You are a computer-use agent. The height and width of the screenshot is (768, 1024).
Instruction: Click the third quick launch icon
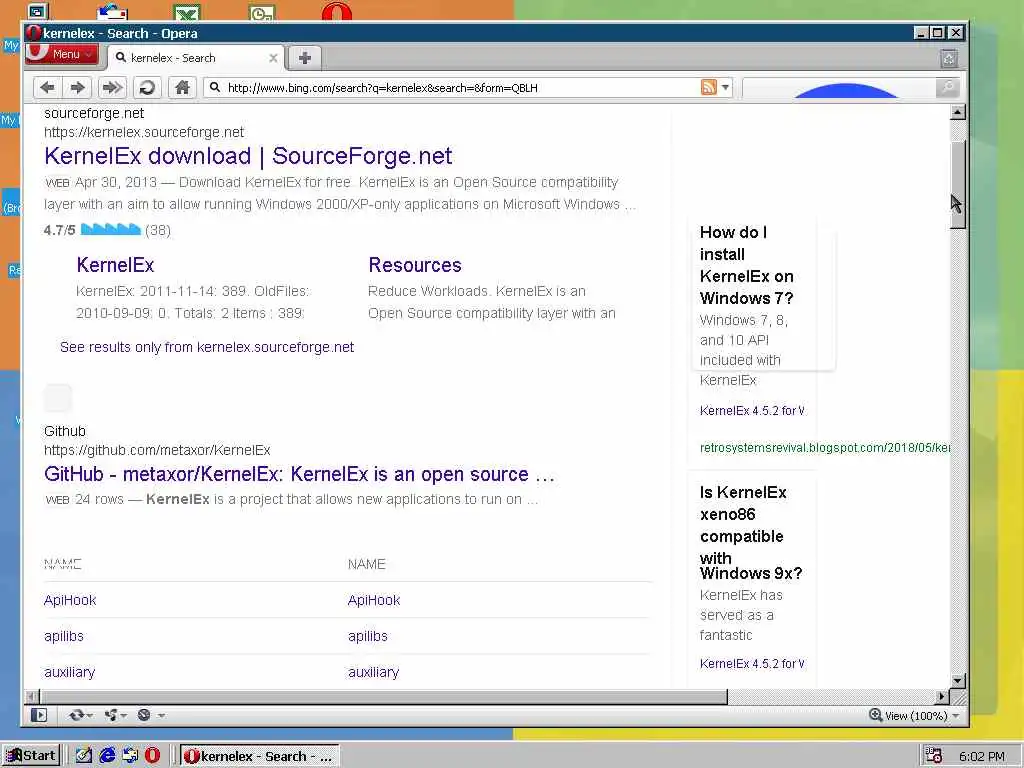click(130, 756)
